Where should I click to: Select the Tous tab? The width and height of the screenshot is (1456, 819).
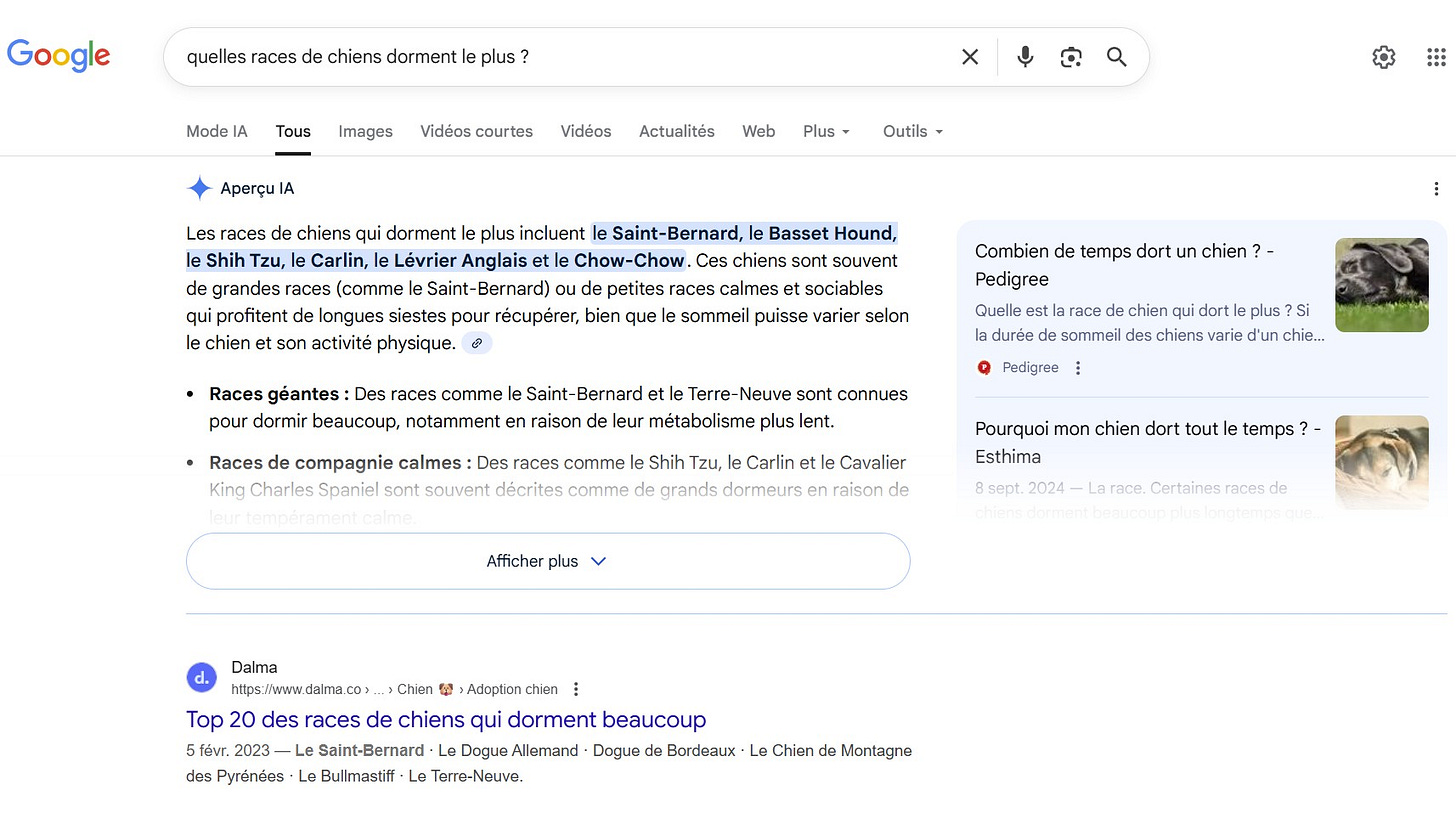tap(293, 131)
